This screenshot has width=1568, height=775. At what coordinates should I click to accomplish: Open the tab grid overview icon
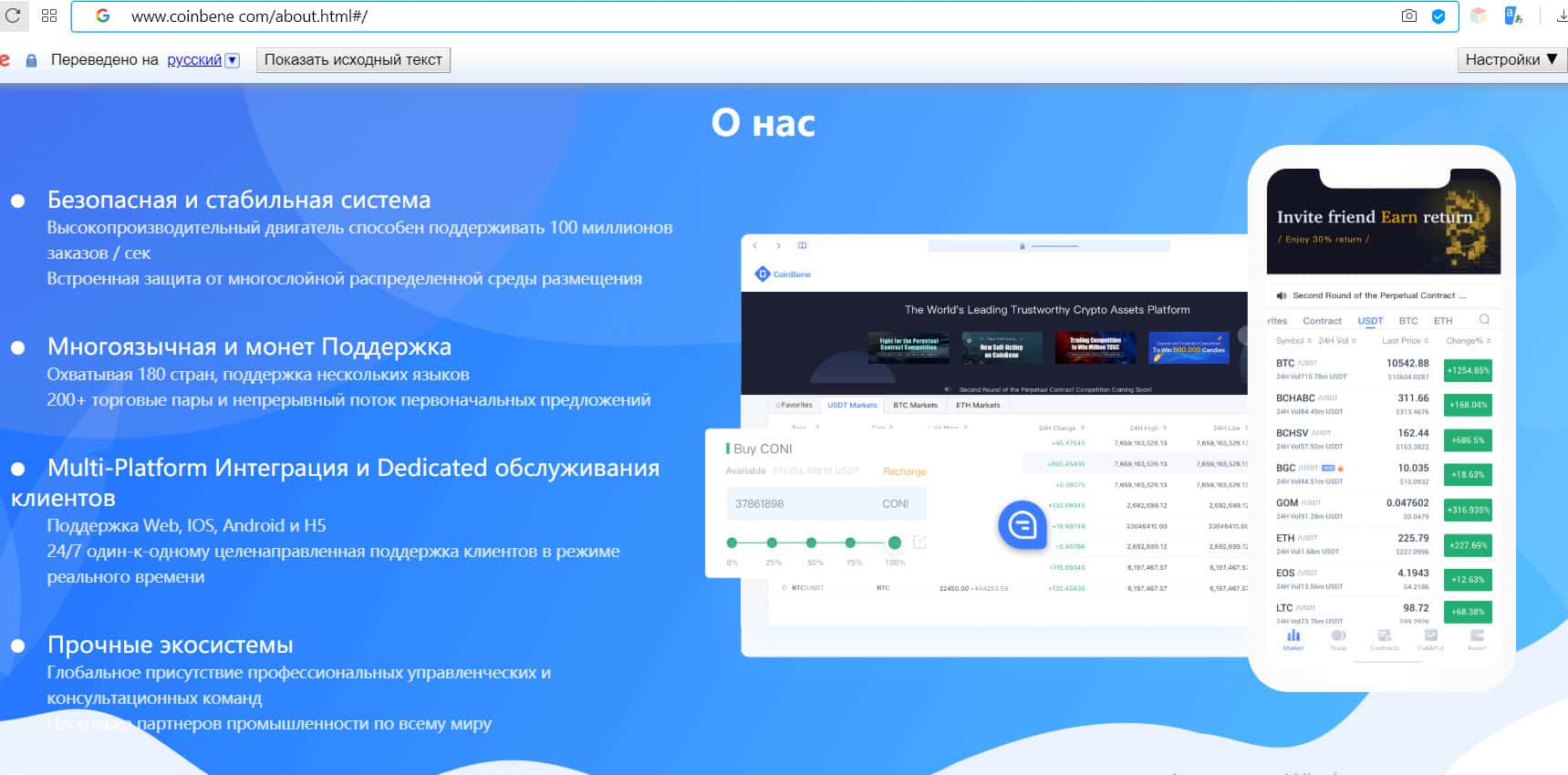click(x=49, y=15)
